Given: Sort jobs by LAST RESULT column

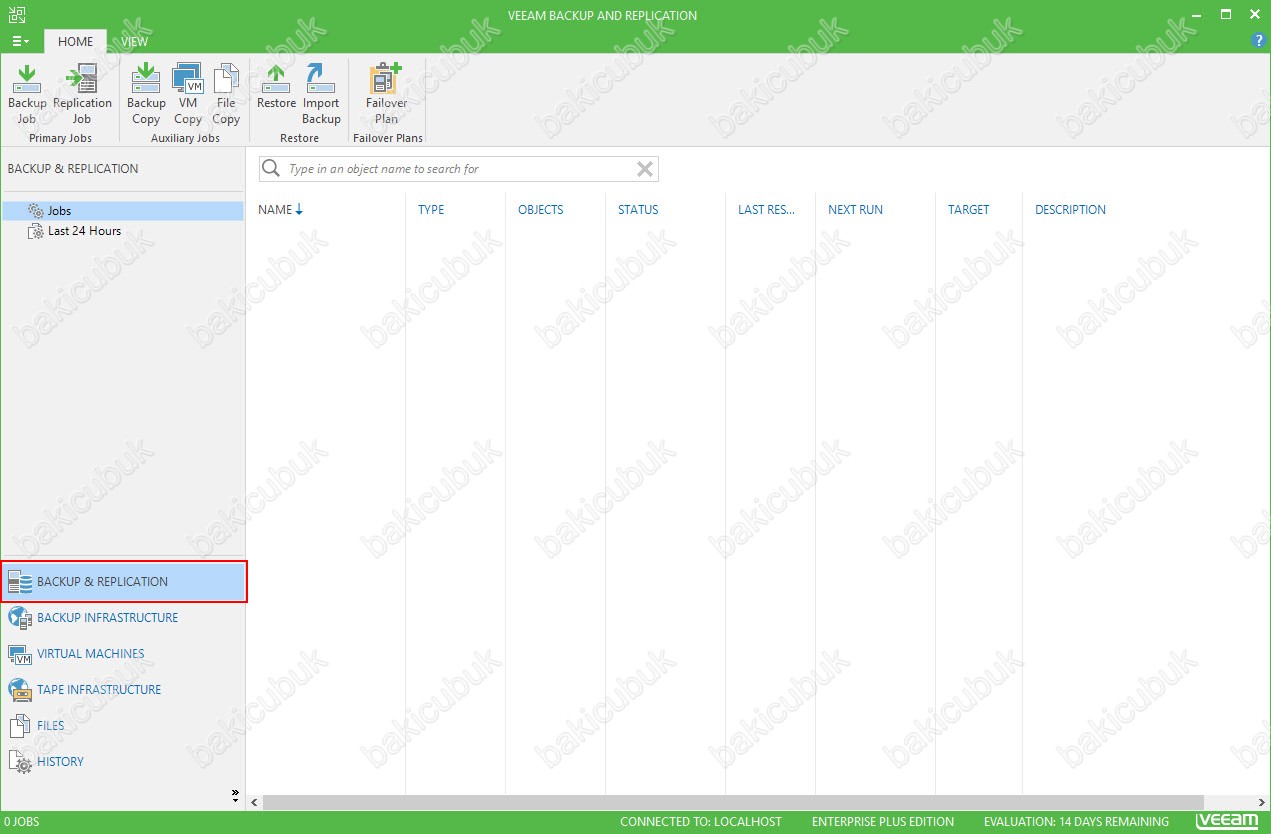Looking at the screenshot, I should [x=766, y=210].
